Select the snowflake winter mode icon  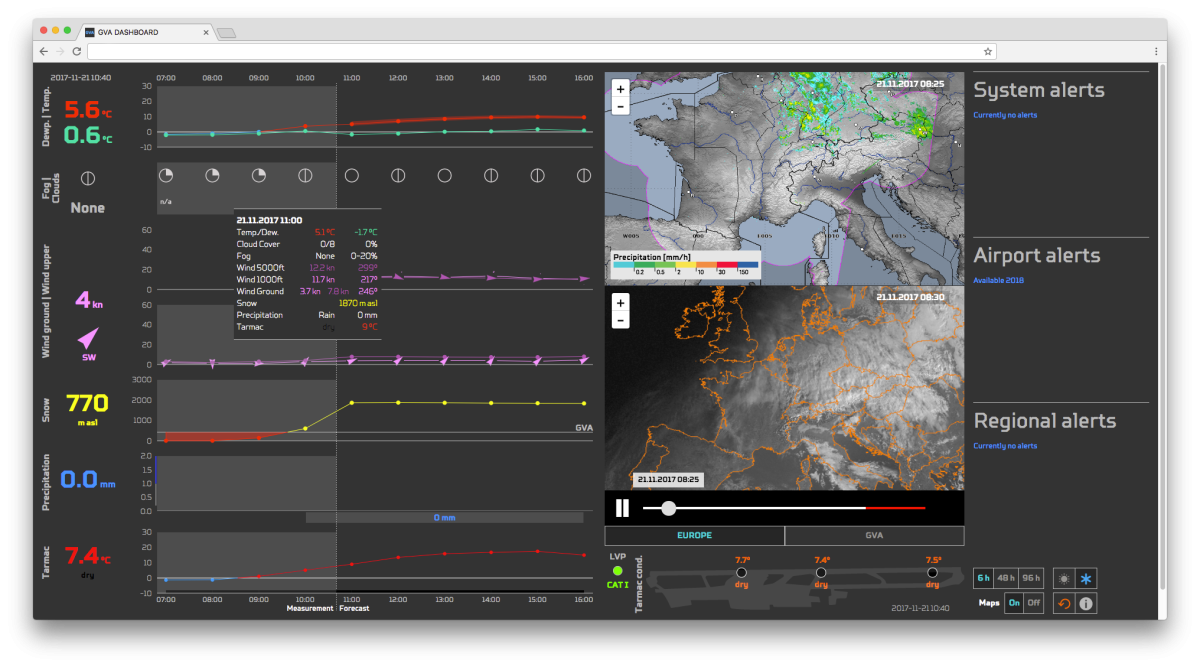1086,578
